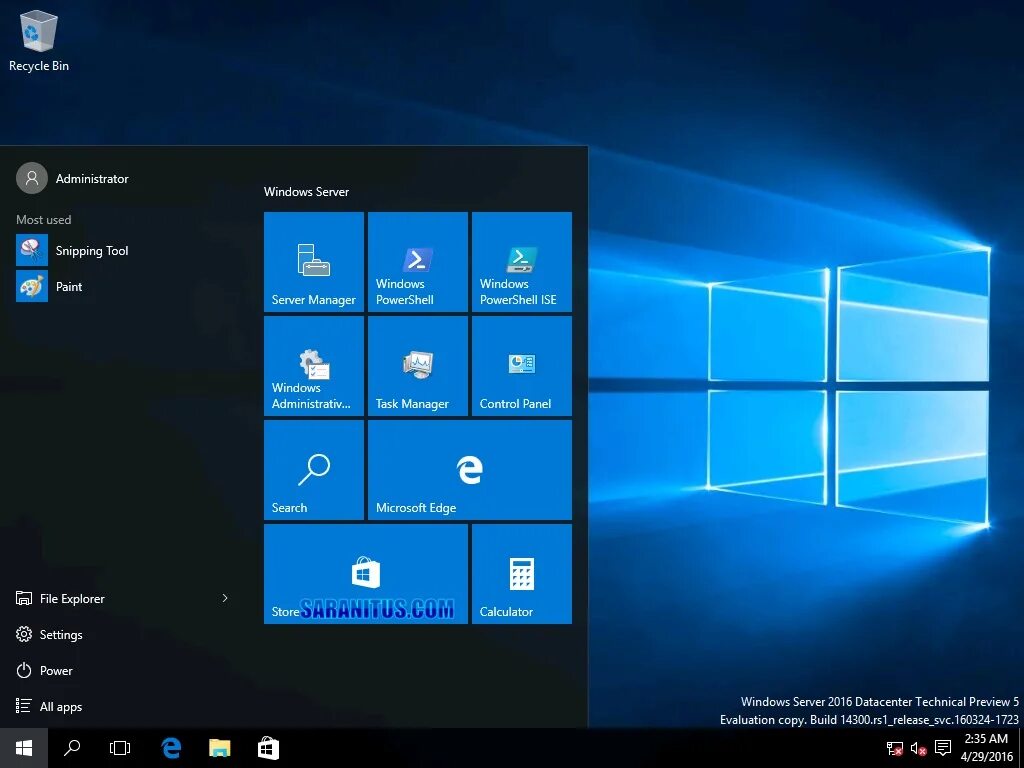
Task: Open the Server Manager tile
Action: coord(313,262)
